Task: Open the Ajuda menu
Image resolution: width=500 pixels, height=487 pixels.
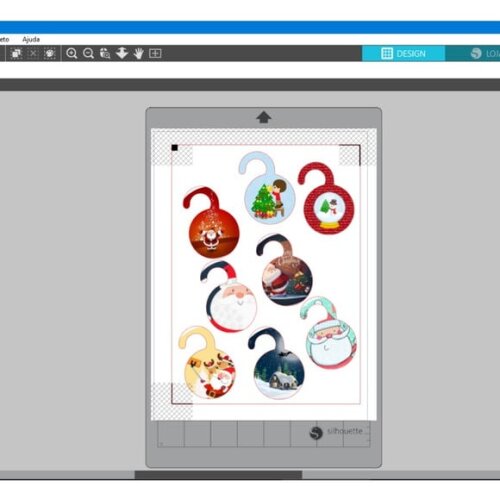Action: point(31,40)
